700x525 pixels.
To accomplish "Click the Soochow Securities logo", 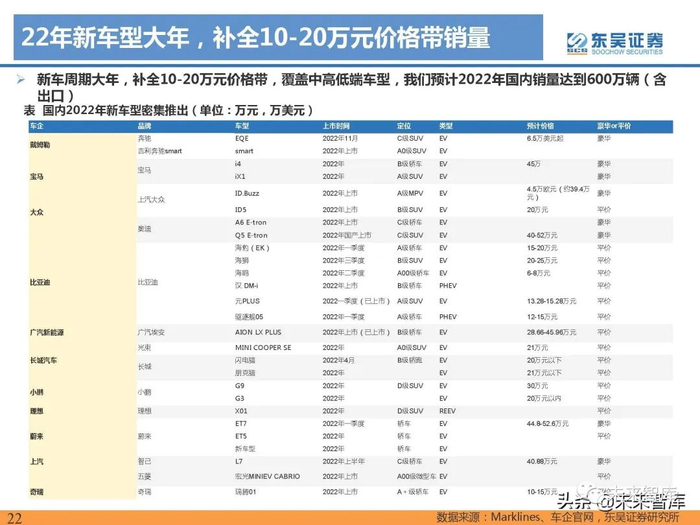I will pyautogui.click(x=615, y=43).
